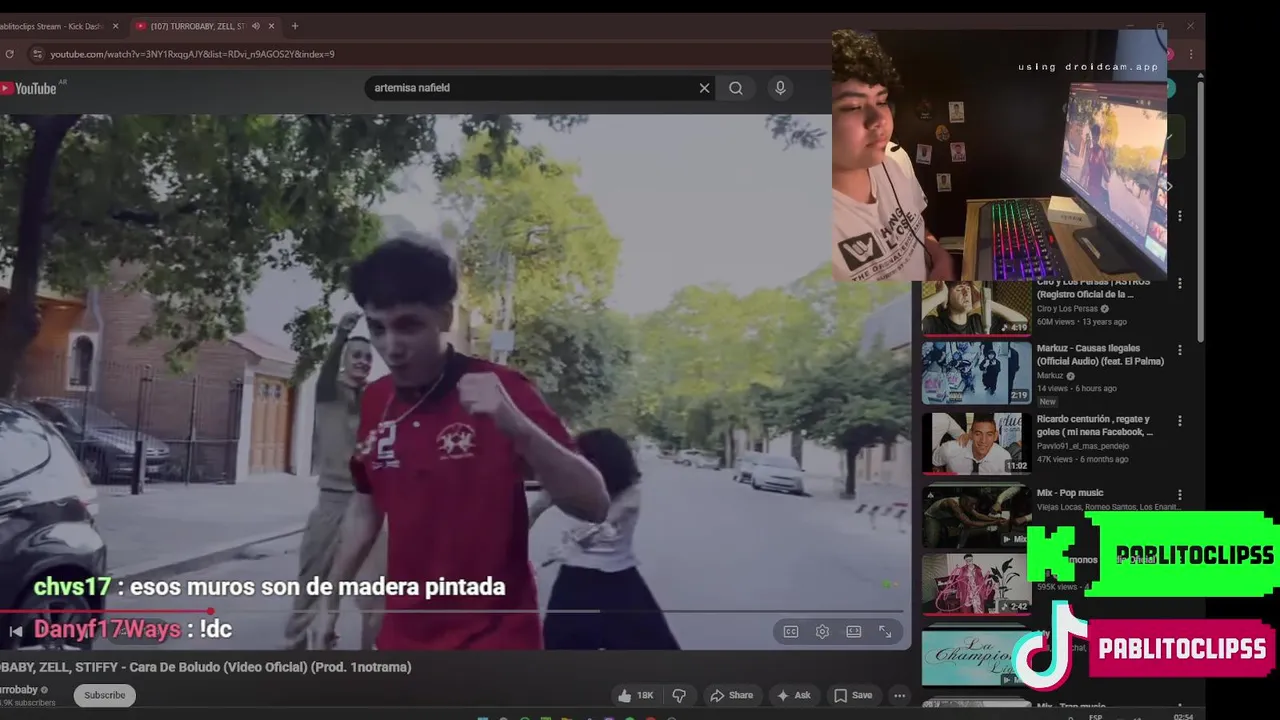Open the Turrobaby channel name link

18,690
